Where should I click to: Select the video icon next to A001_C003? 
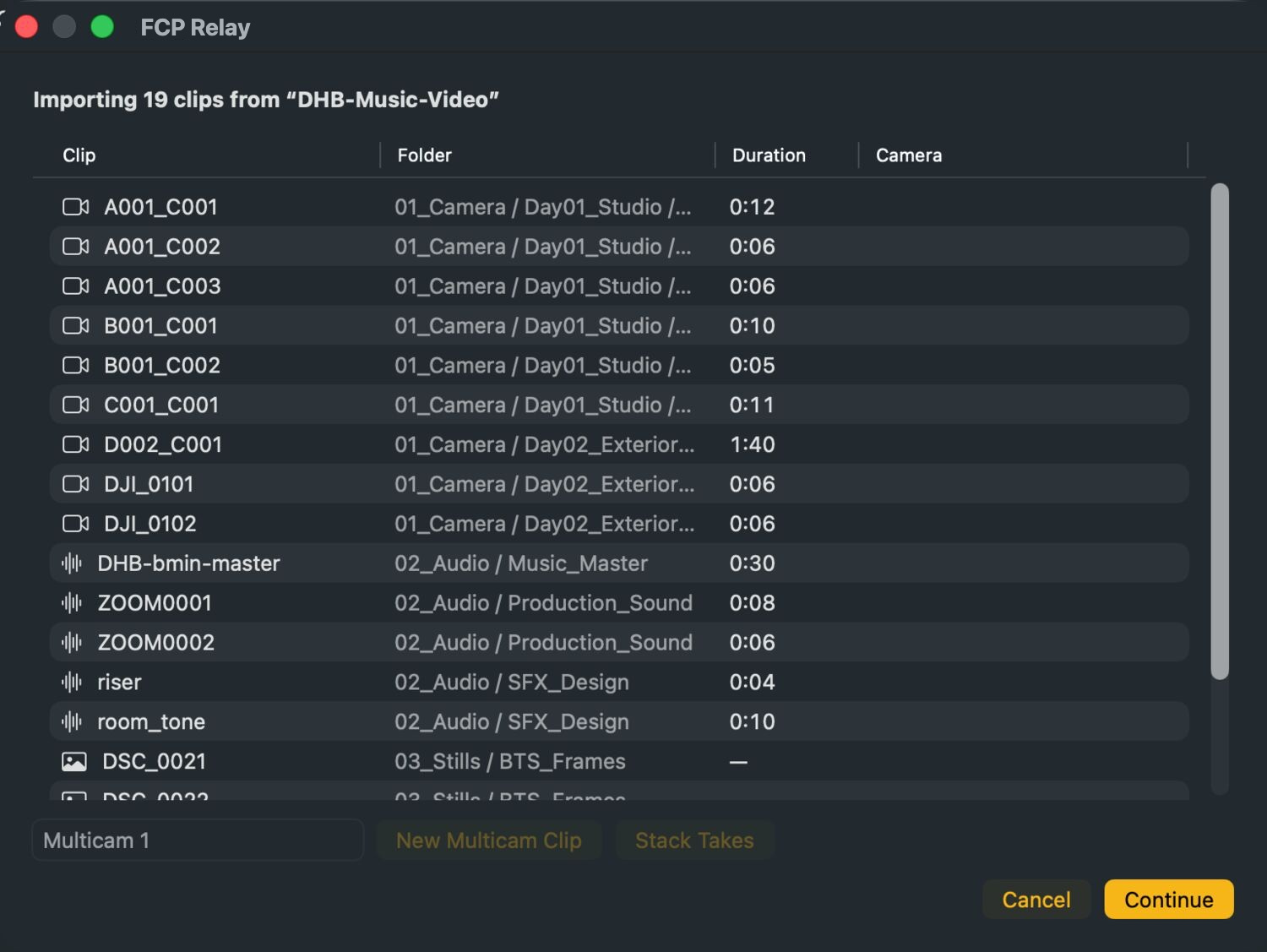pyautogui.click(x=76, y=286)
